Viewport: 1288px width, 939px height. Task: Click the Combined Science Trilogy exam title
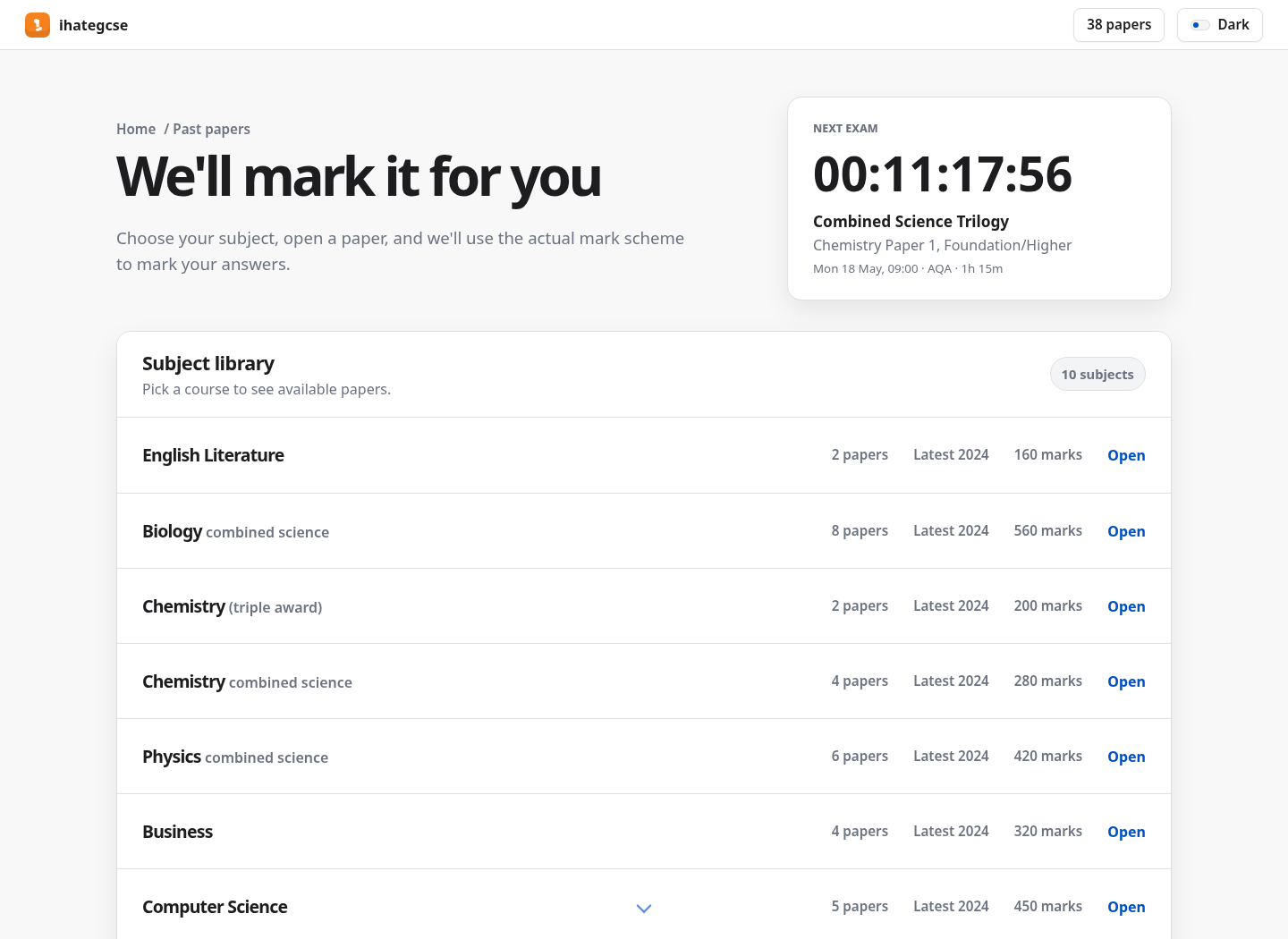point(911,221)
